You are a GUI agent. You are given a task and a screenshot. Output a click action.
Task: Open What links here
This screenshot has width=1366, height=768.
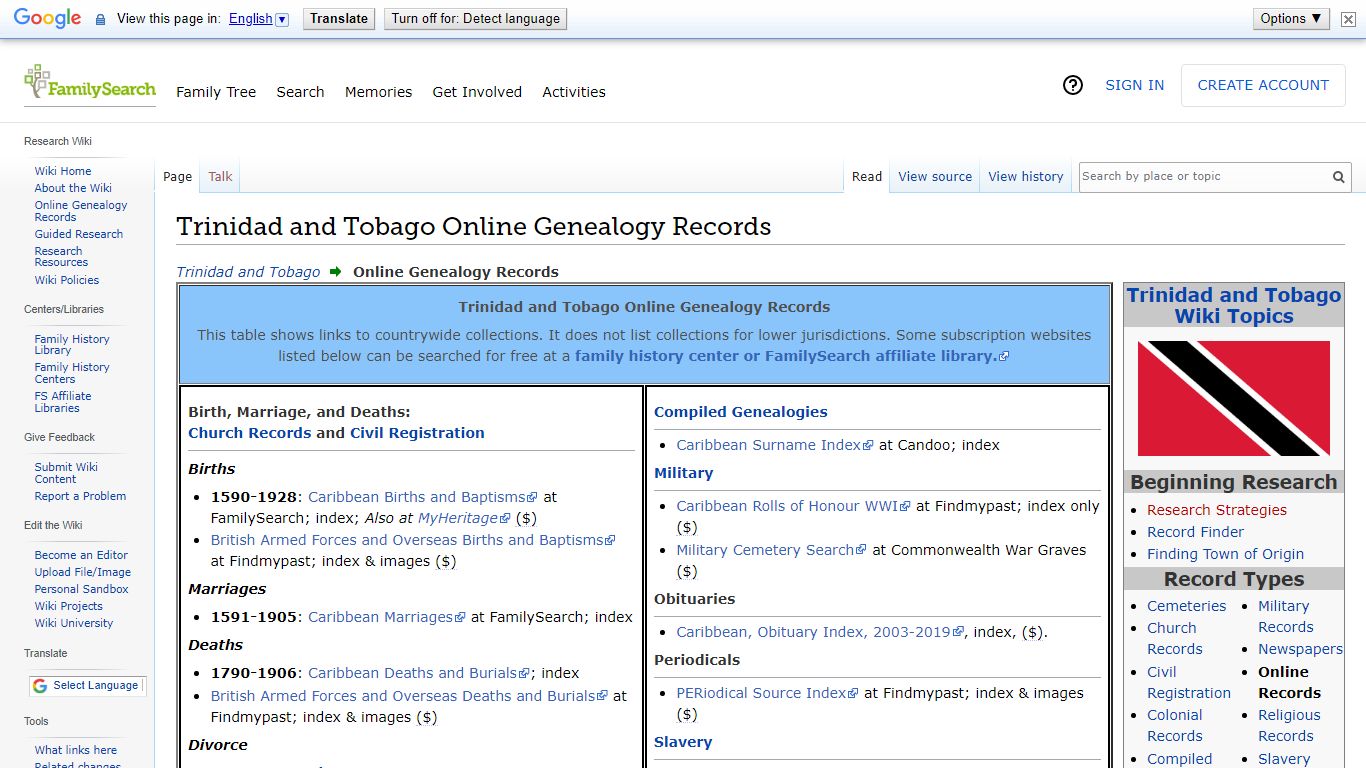tap(76, 750)
